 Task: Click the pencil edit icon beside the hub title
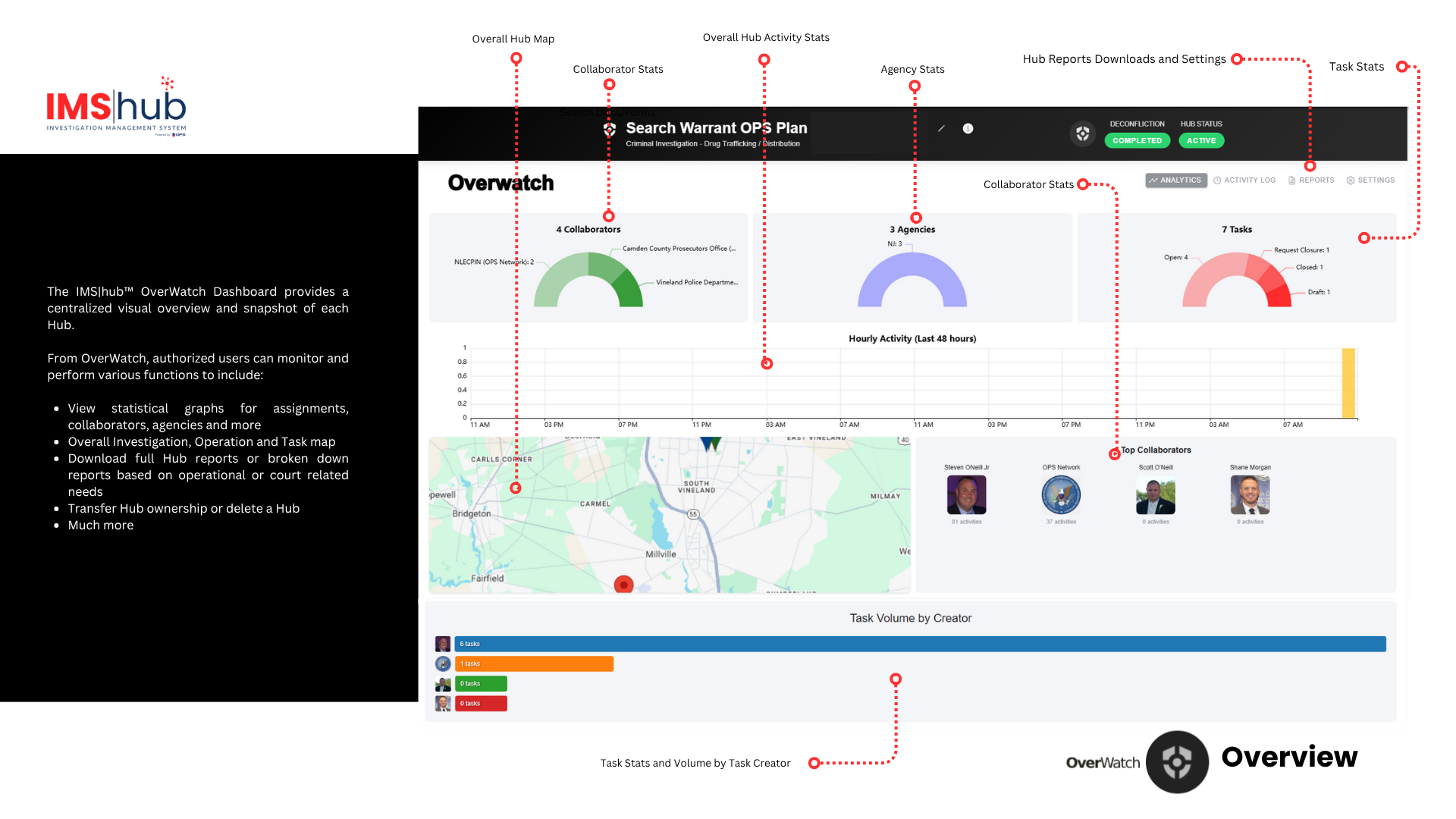[x=941, y=129]
